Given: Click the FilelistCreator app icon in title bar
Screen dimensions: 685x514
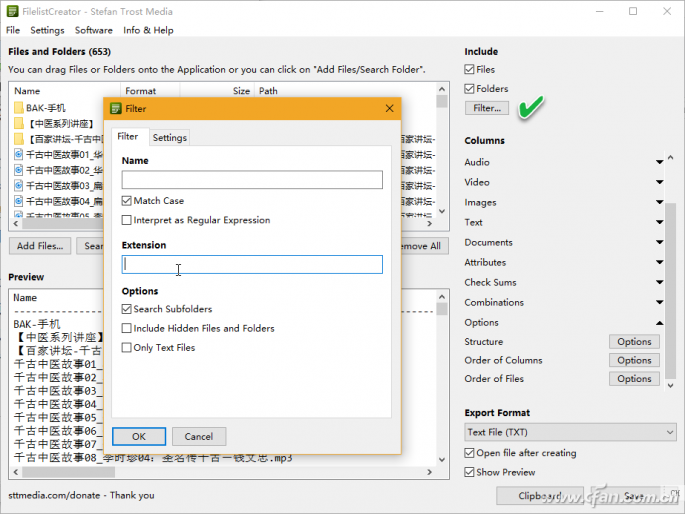Looking at the screenshot, I should coord(12,11).
